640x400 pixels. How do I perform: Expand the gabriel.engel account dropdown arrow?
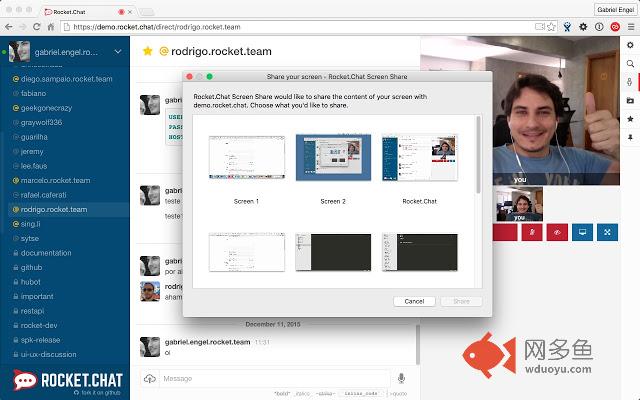[119, 51]
